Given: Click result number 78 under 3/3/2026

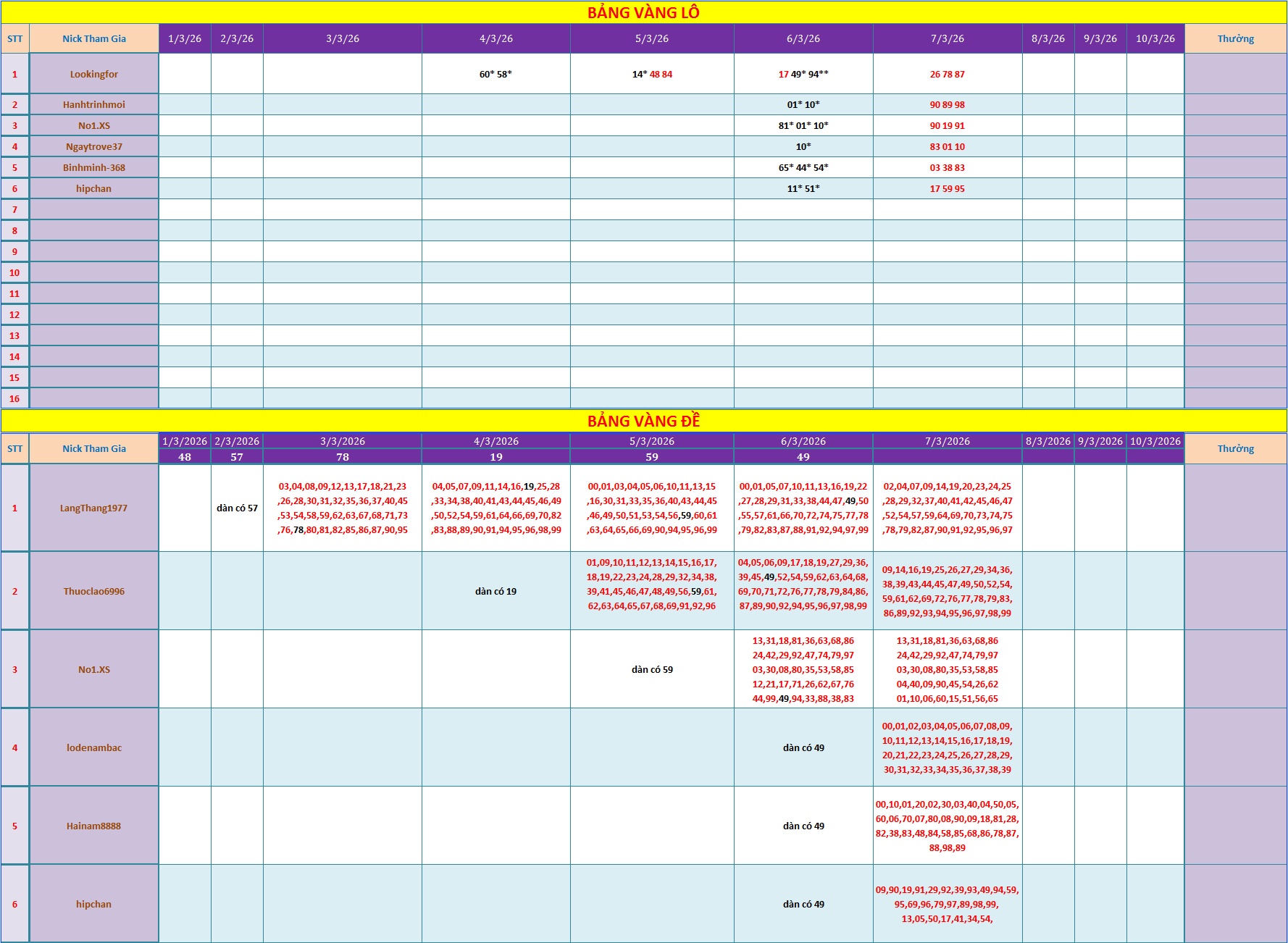Looking at the screenshot, I should point(343,457).
